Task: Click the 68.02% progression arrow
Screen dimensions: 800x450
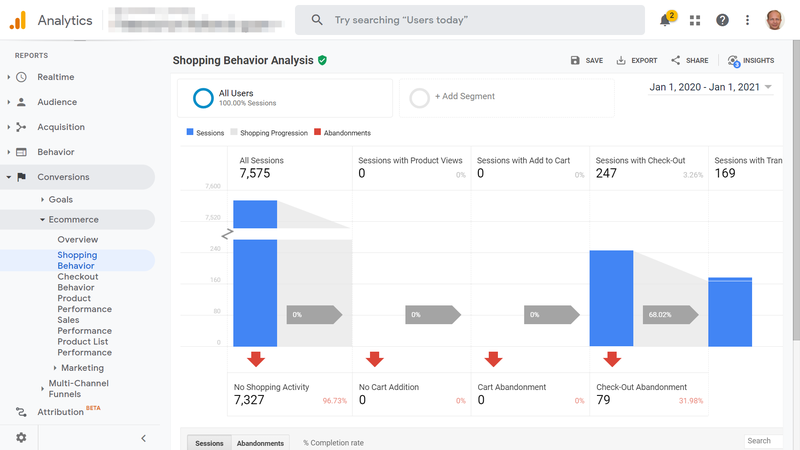Action: pyautogui.click(x=670, y=315)
